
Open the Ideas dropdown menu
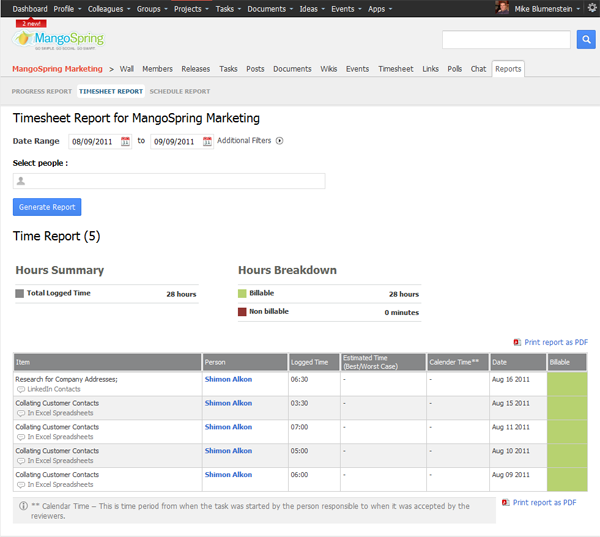click(312, 9)
